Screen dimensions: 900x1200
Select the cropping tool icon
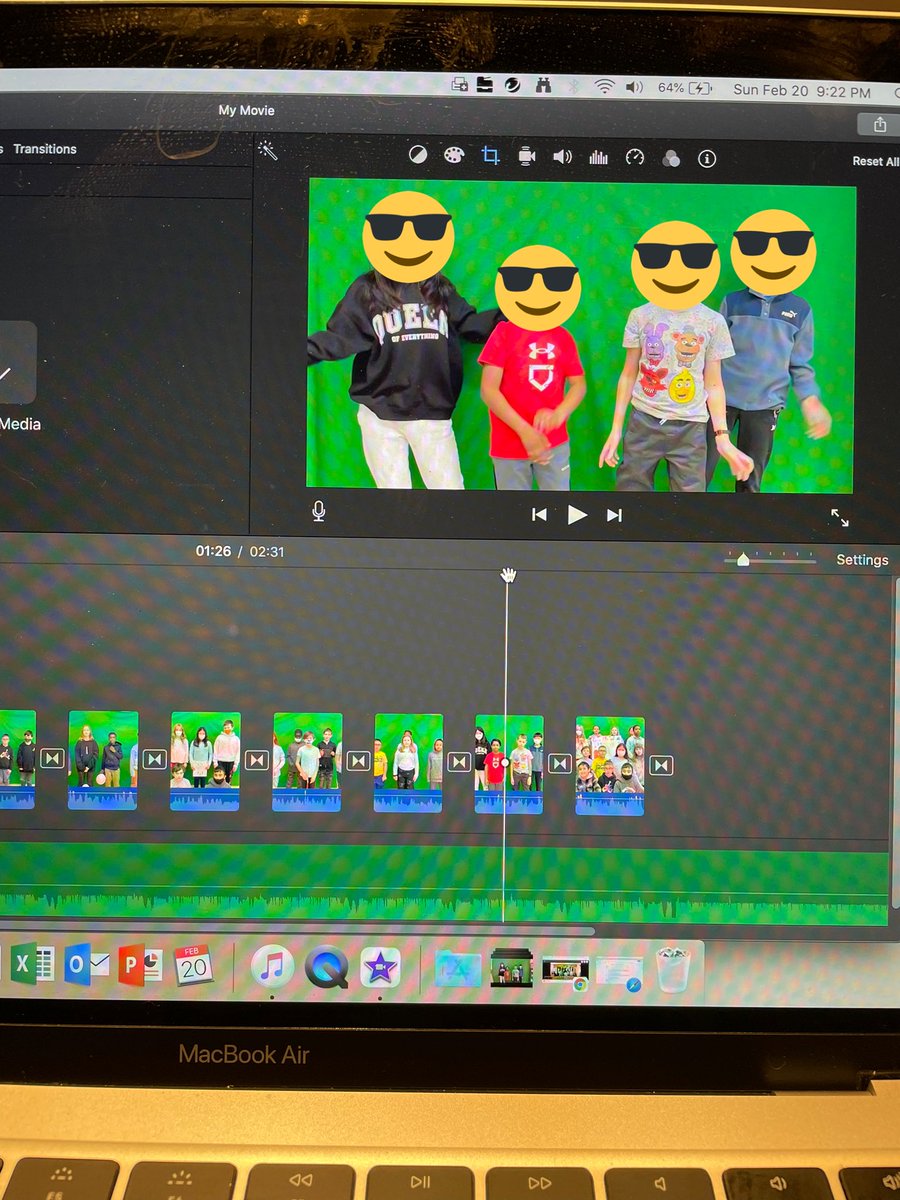click(x=490, y=156)
